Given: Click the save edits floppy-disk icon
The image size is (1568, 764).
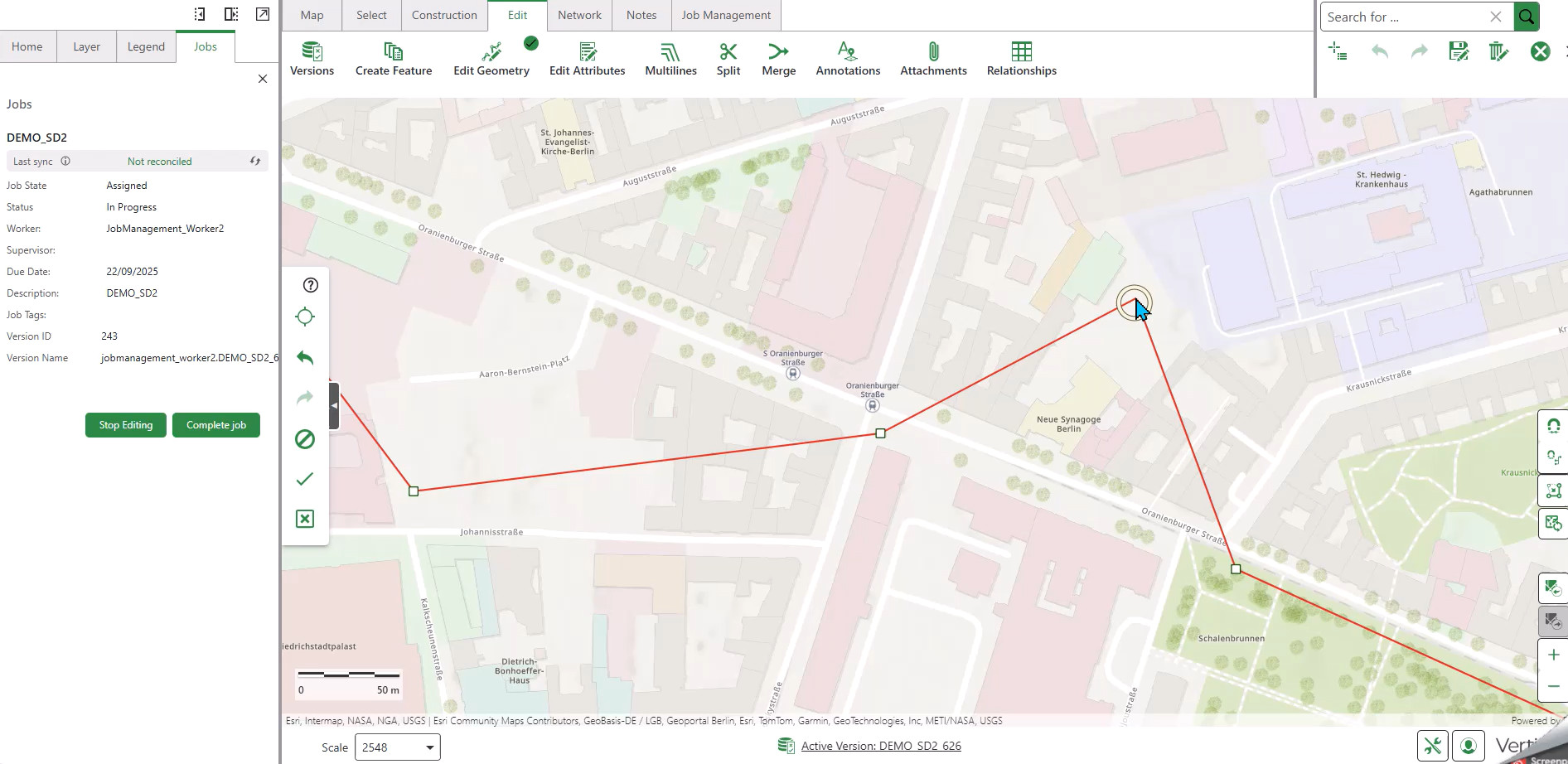Looking at the screenshot, I should coord(1459,51).
